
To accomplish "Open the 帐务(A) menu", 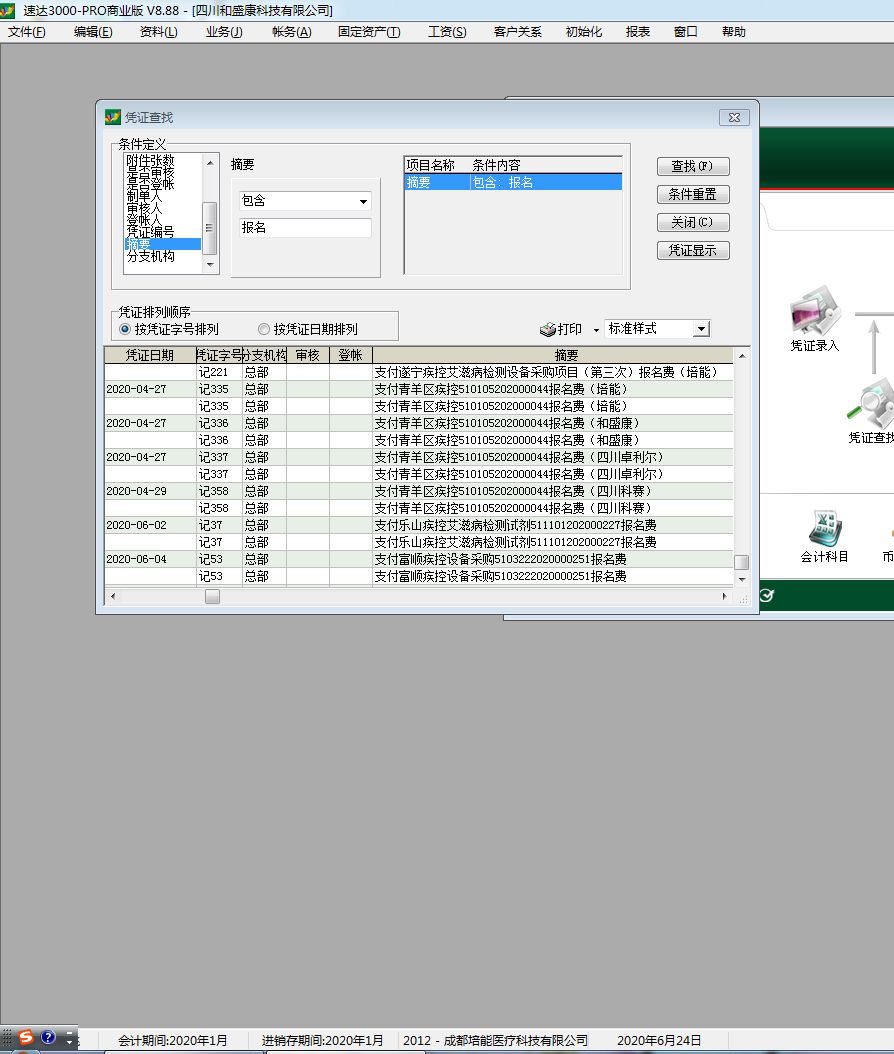I will [291, 32].
